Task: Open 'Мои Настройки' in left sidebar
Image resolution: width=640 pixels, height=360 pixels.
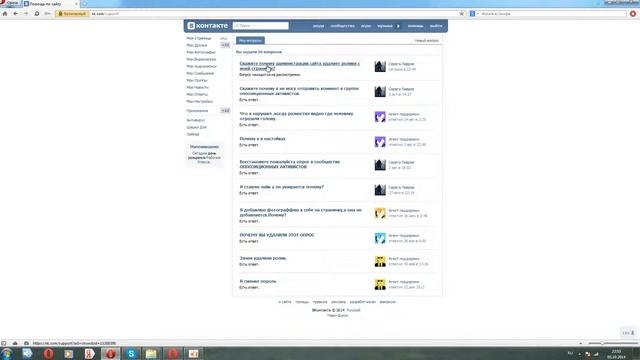Action: click(200, 101)
